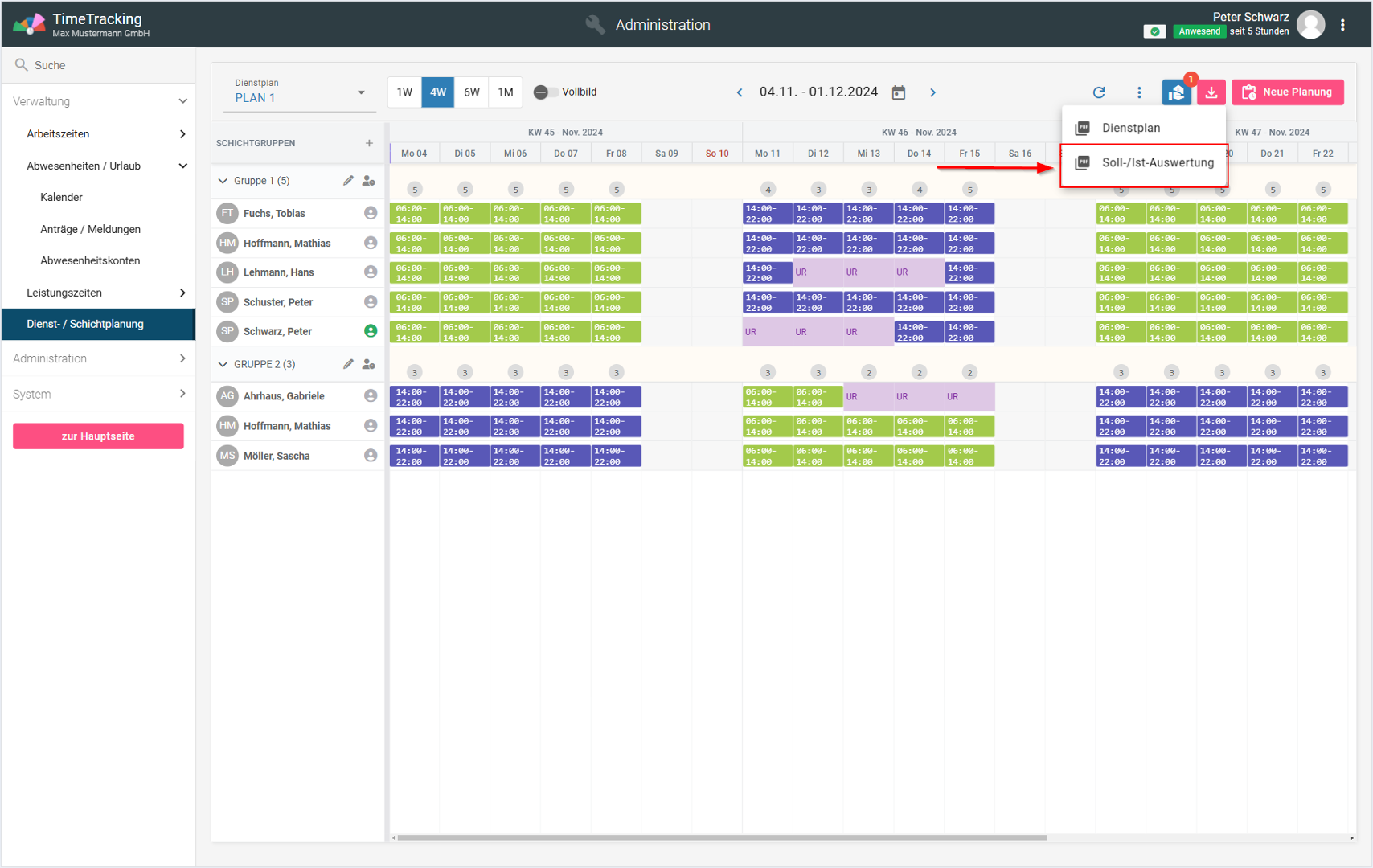
Task: Select the 6W view option
Action: pyautogui.click(x=472, y=92)
